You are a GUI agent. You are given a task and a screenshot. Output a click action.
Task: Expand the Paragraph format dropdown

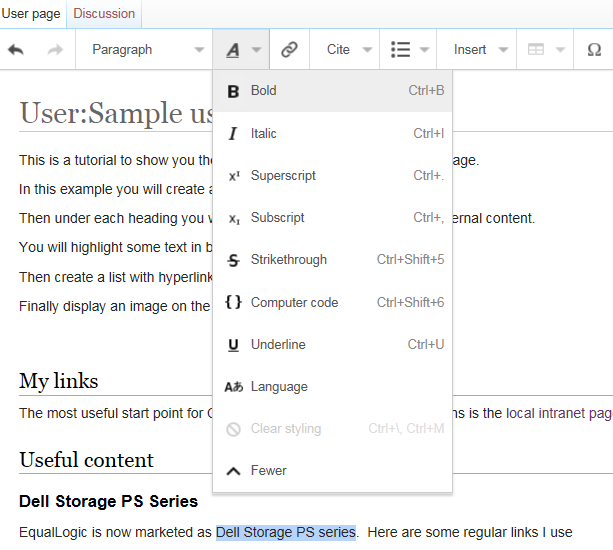[x=143, y=49]
